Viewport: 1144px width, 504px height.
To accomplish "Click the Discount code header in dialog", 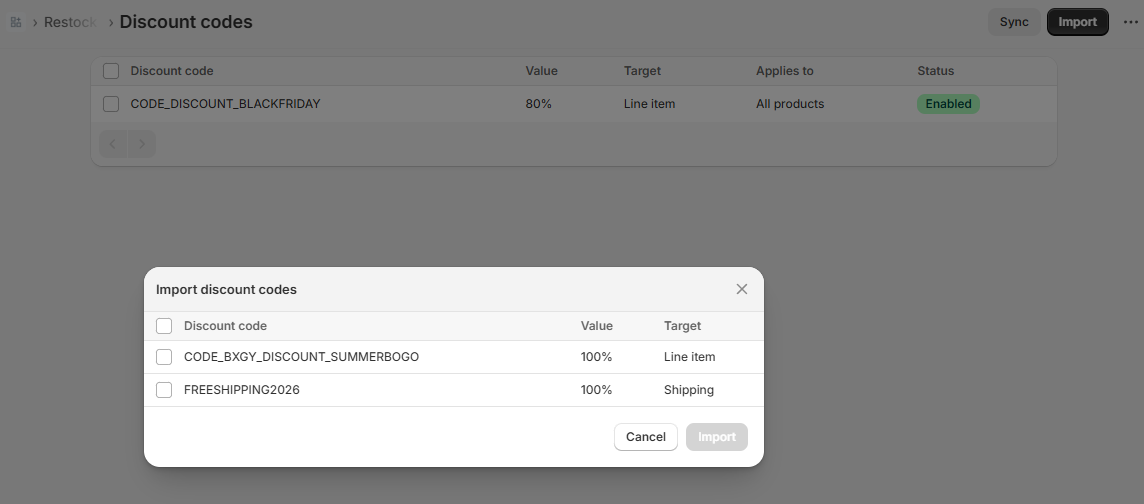I will [x=225, y=325].
